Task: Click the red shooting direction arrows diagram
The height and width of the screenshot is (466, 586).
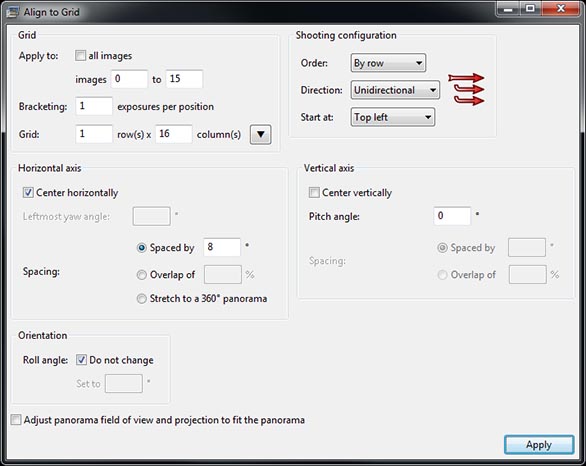Action: (x=466, y=89)
